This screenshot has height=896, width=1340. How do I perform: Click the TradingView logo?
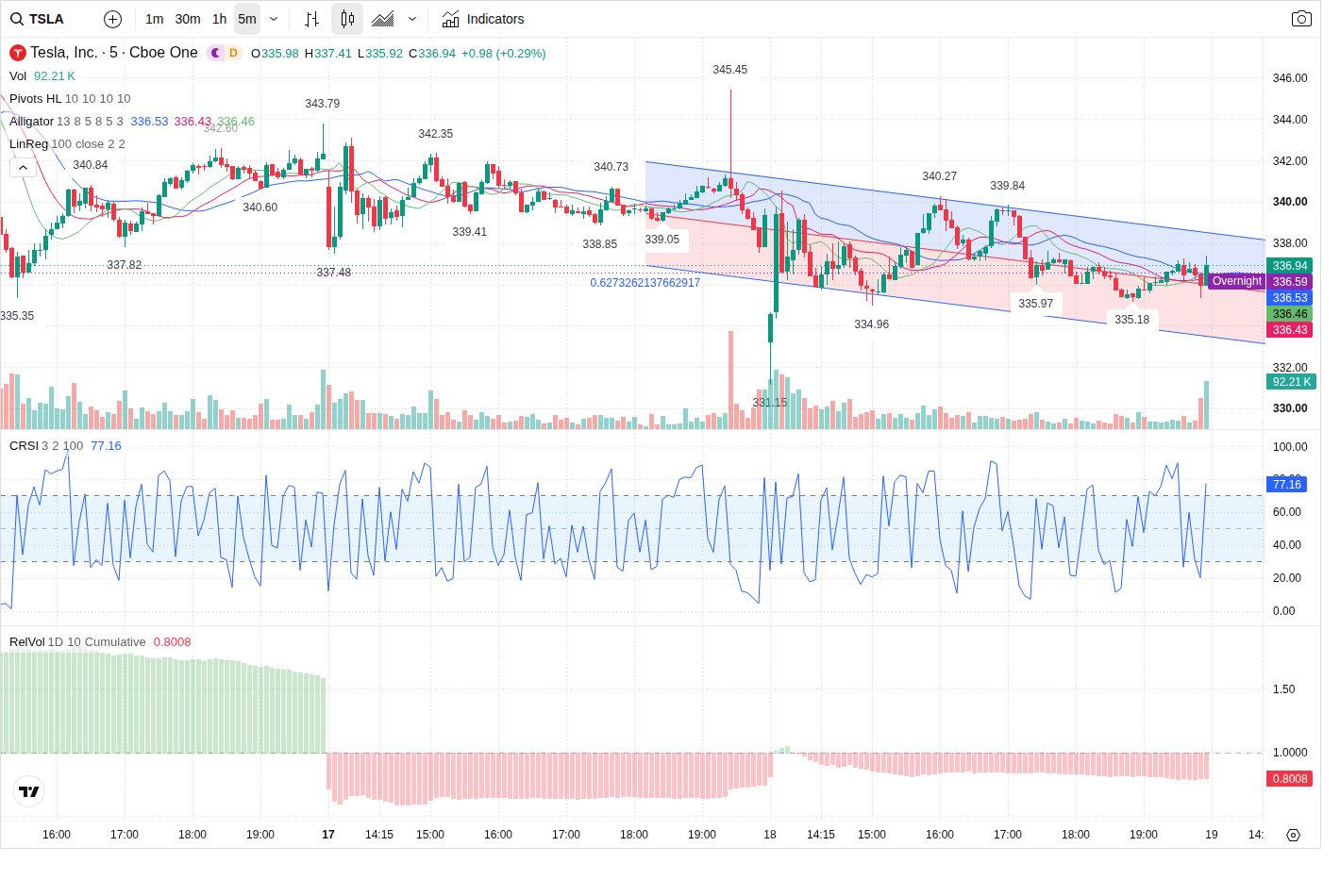point(29,792)
